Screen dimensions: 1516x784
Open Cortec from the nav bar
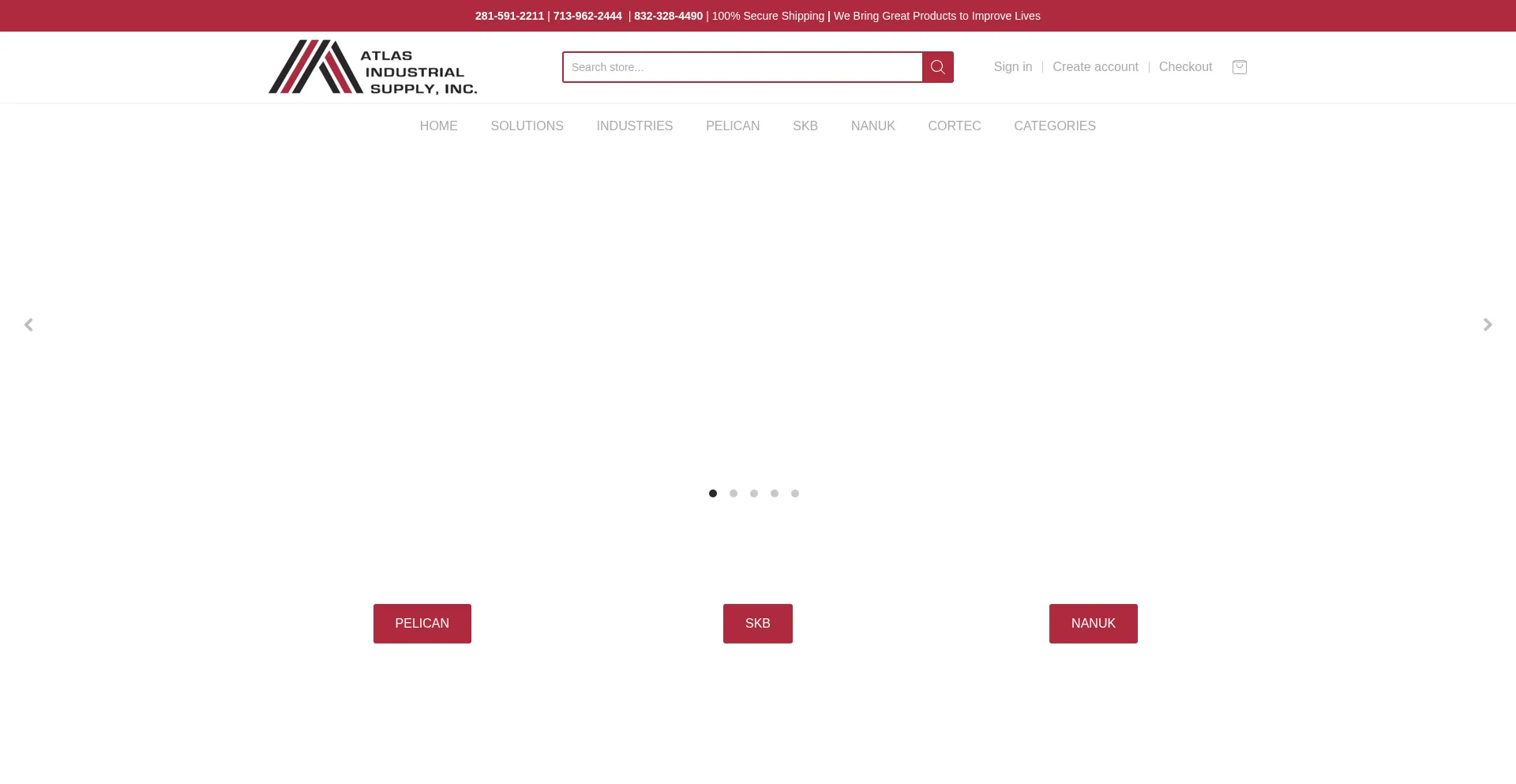pos(954,126)
